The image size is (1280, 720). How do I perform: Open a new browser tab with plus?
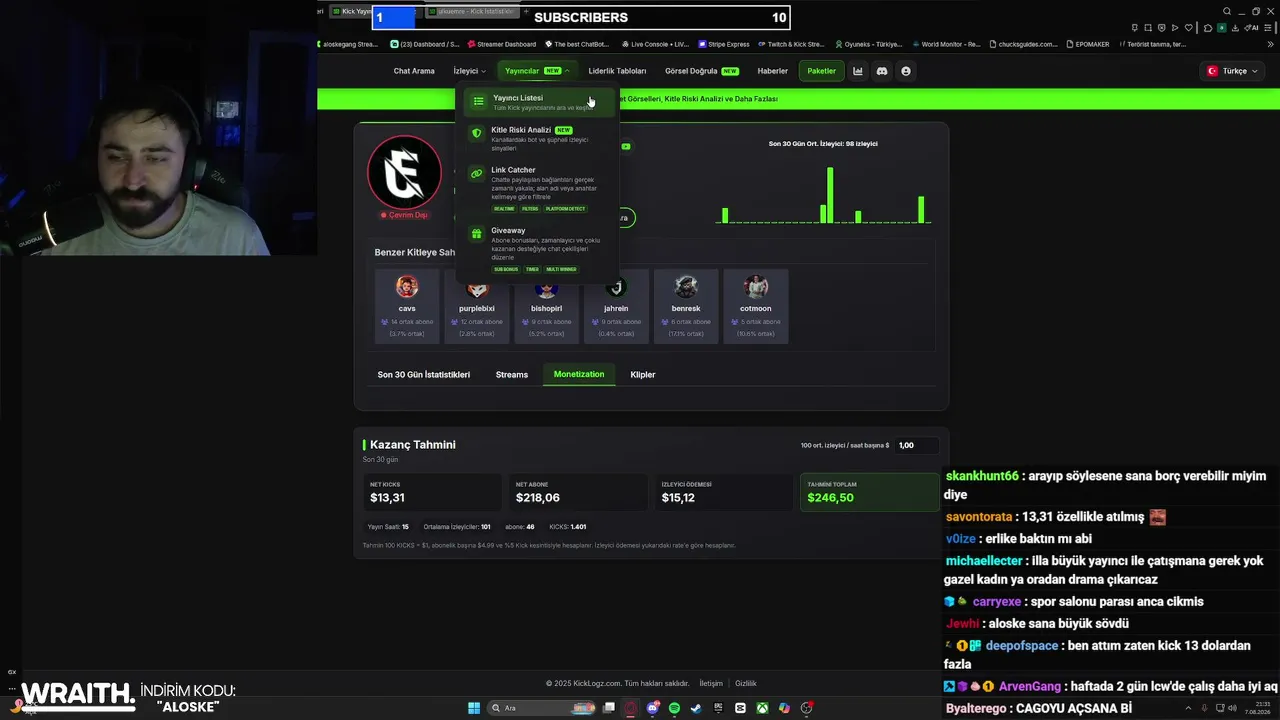pyautogui.click(x=526, y=11)
